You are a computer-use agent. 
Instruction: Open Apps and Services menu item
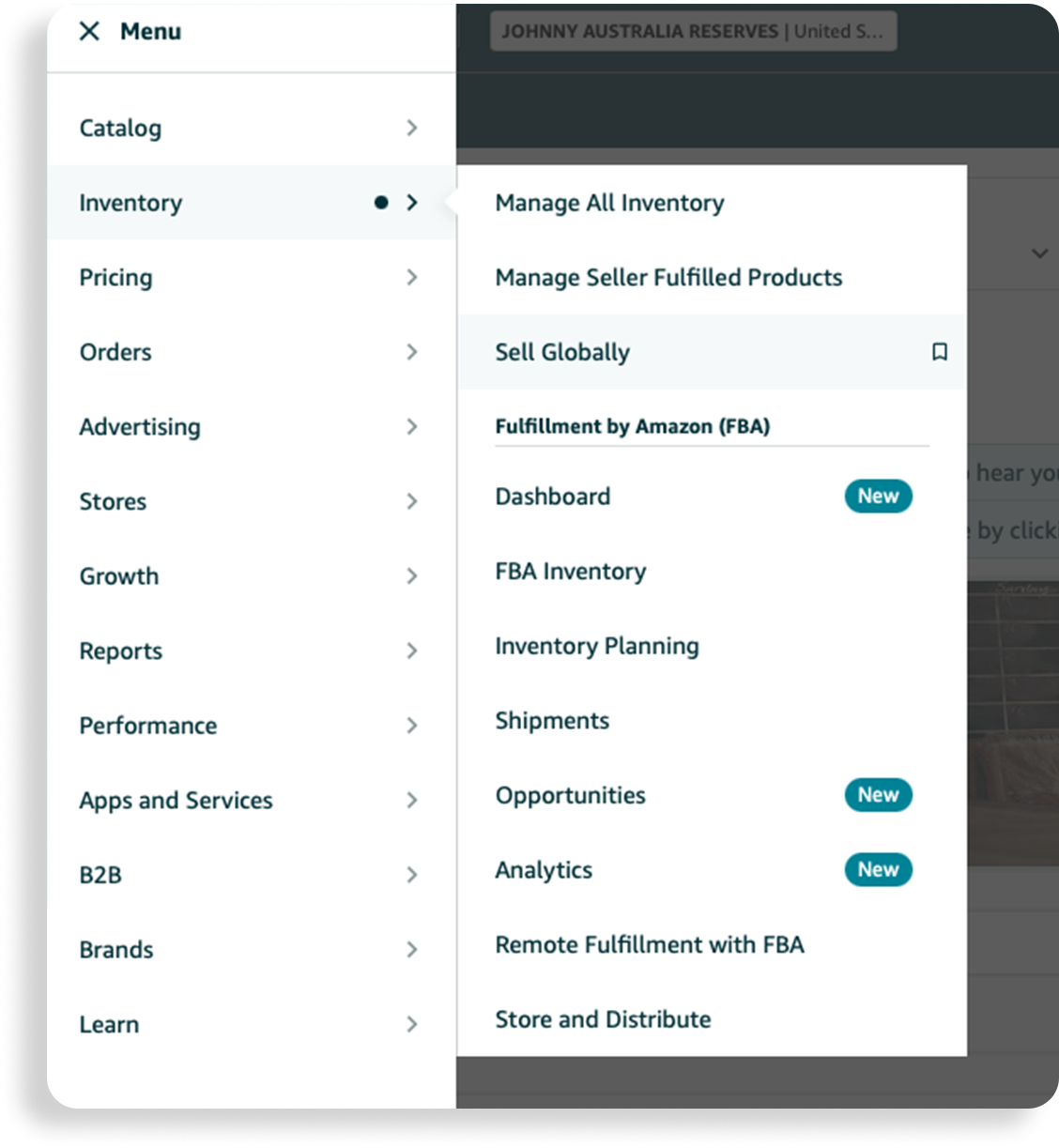[x=252, y=800]
